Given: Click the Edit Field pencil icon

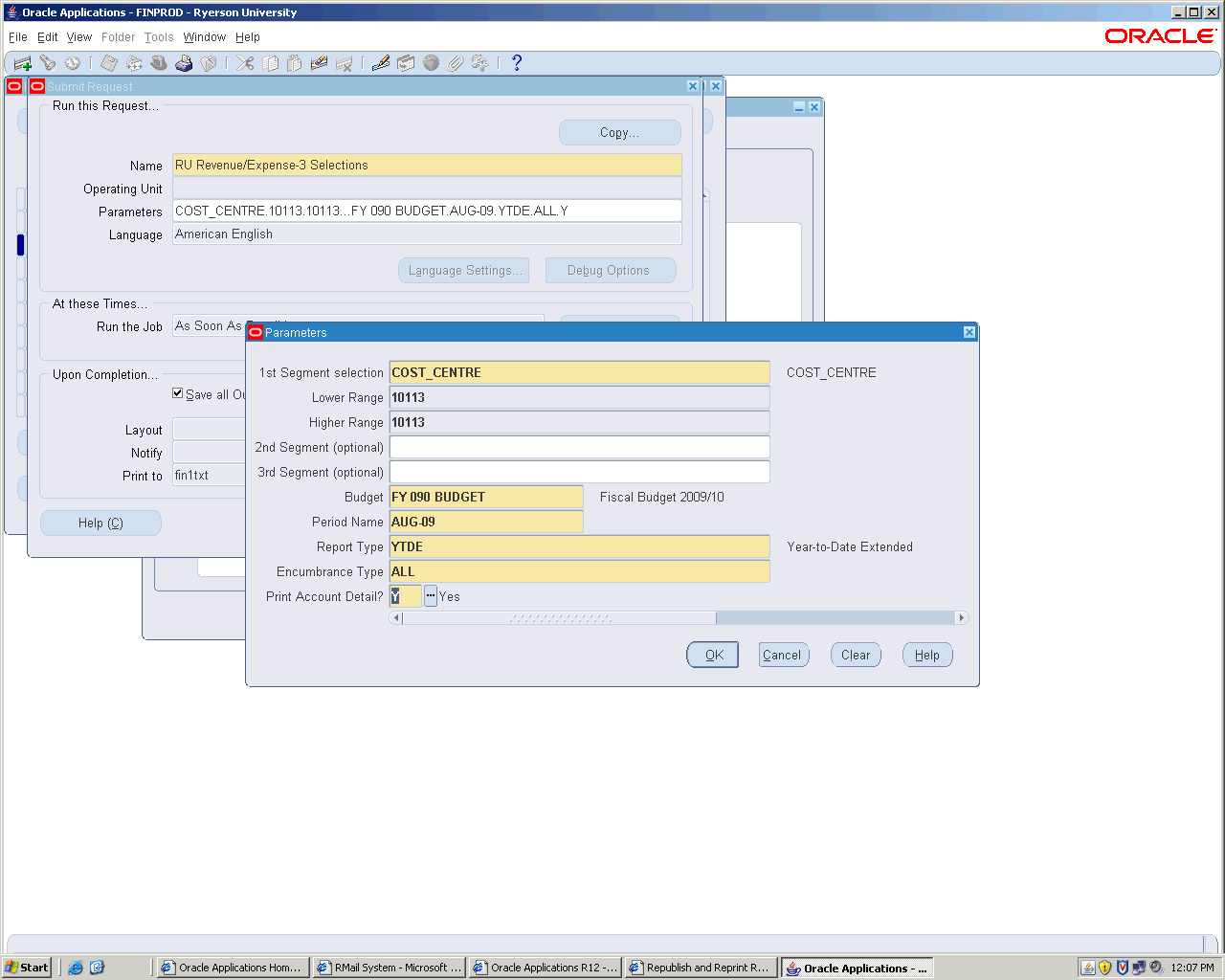Looking at the screenshot, I should (x=381, y=63).
